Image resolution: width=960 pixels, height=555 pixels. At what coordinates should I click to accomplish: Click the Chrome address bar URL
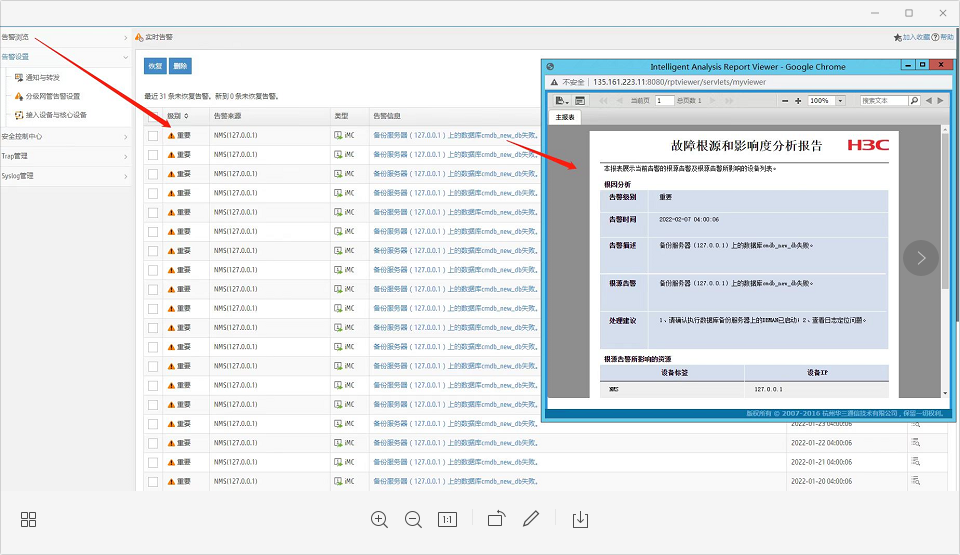679,82
